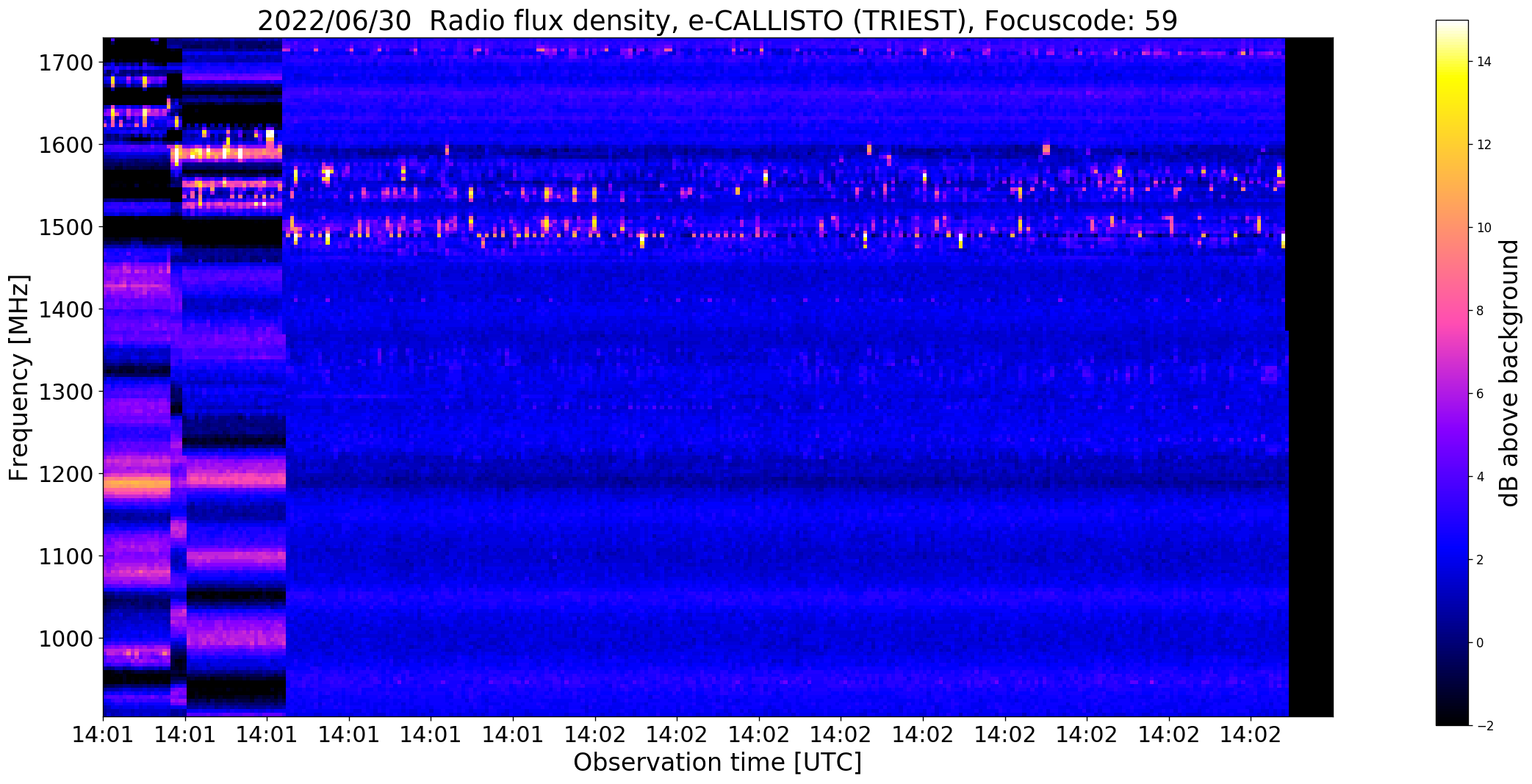Screen dimensions: 1532x784
Task: Click the yellow-white top of the colorbar
Action: coord(1452,44)
